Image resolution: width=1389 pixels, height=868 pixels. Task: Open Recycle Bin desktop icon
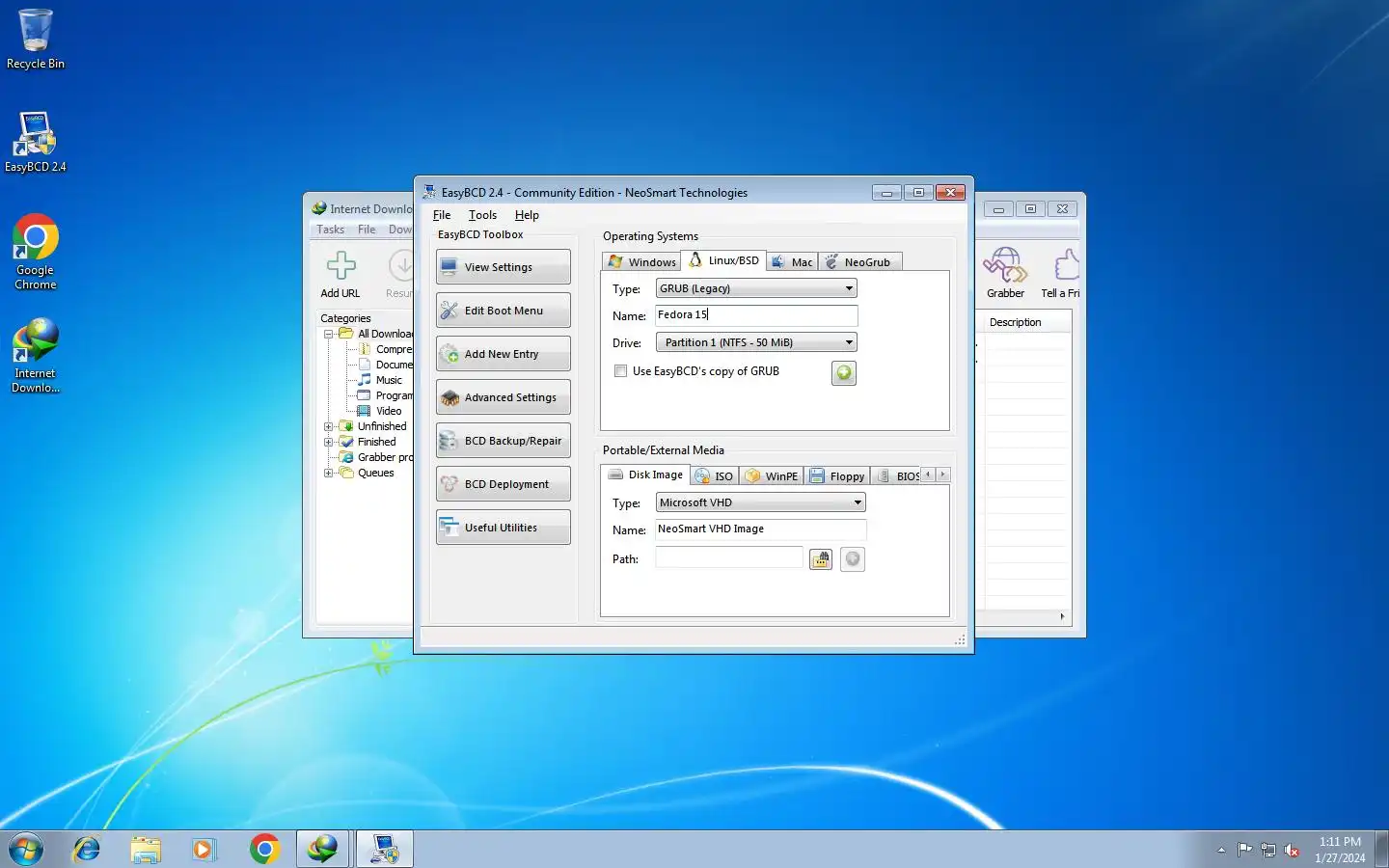(36, 40)
